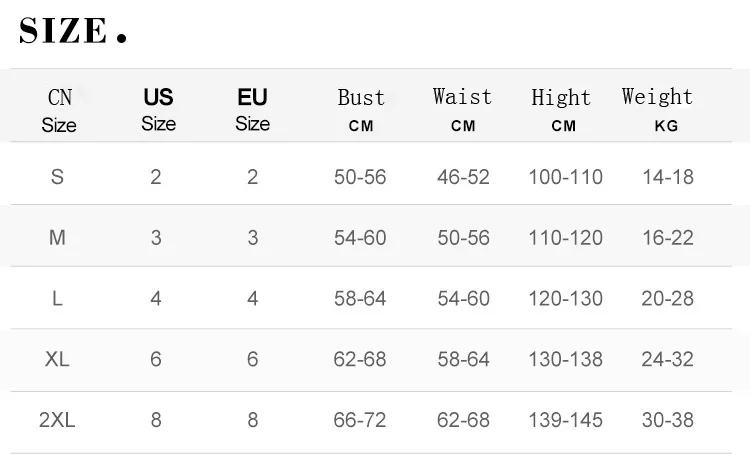Click the bust value 66-72

pyautogui.click(x=360, y=420)
